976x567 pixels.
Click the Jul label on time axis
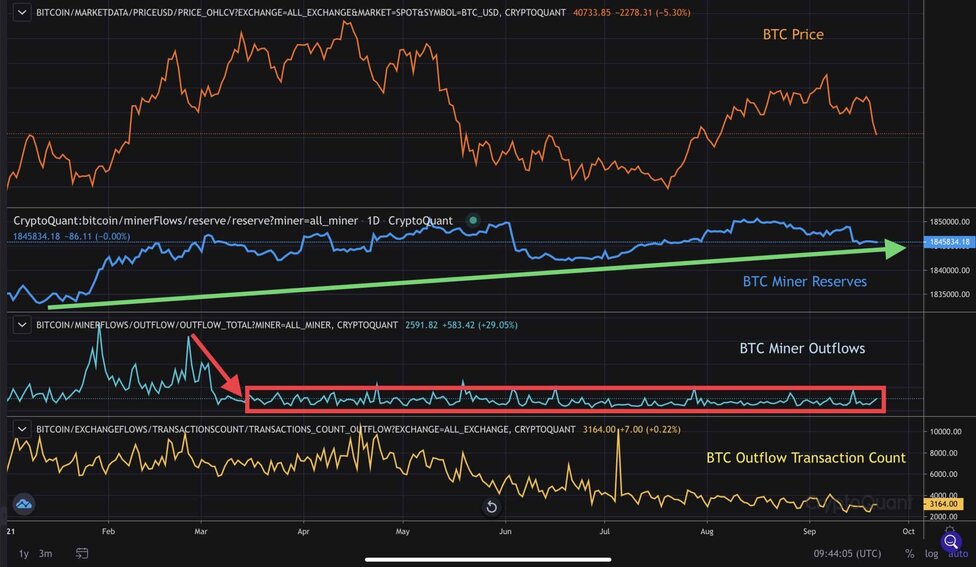(x=604, y=532)
